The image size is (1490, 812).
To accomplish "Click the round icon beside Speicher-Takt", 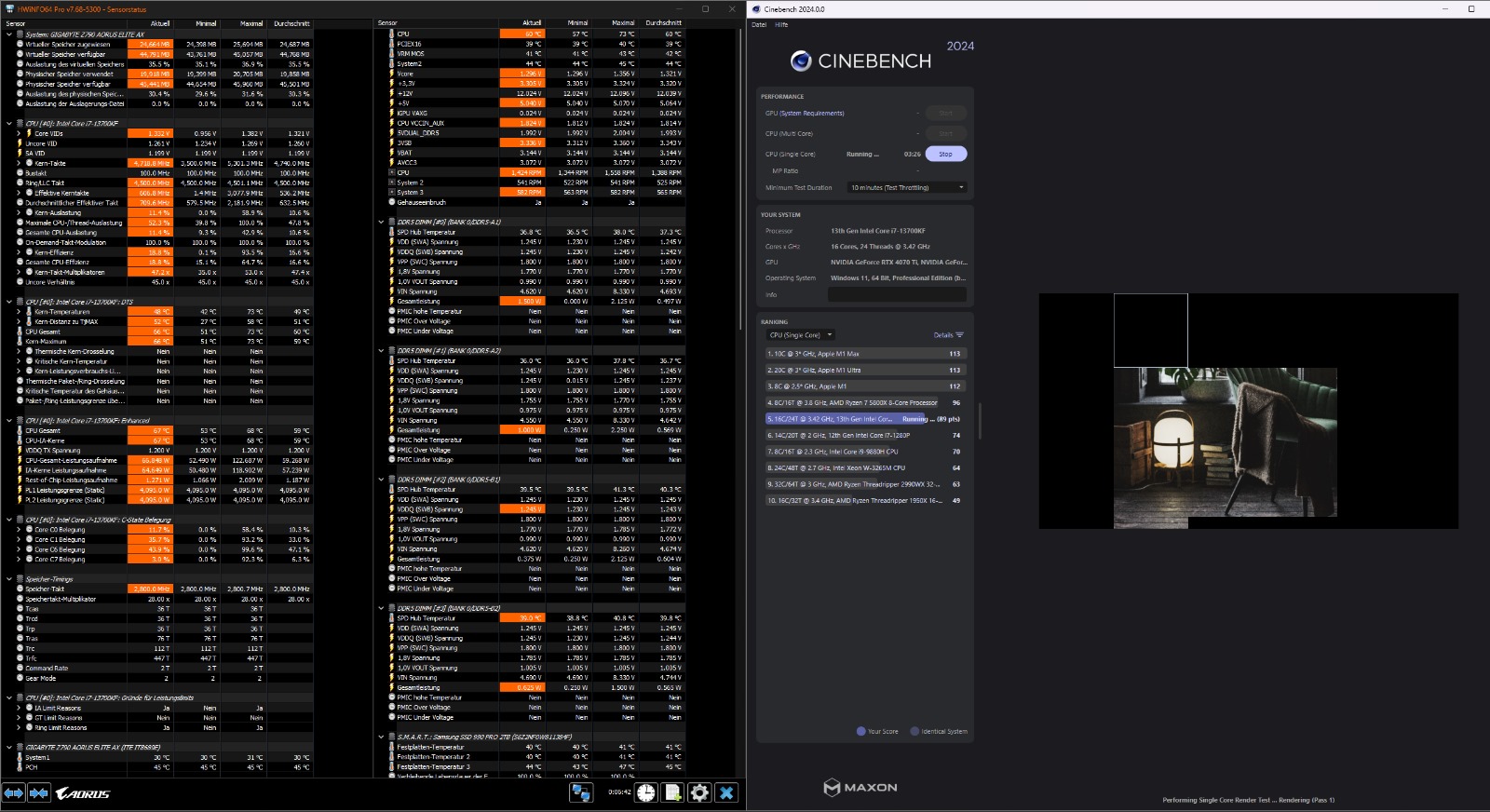I will [20, 589].
